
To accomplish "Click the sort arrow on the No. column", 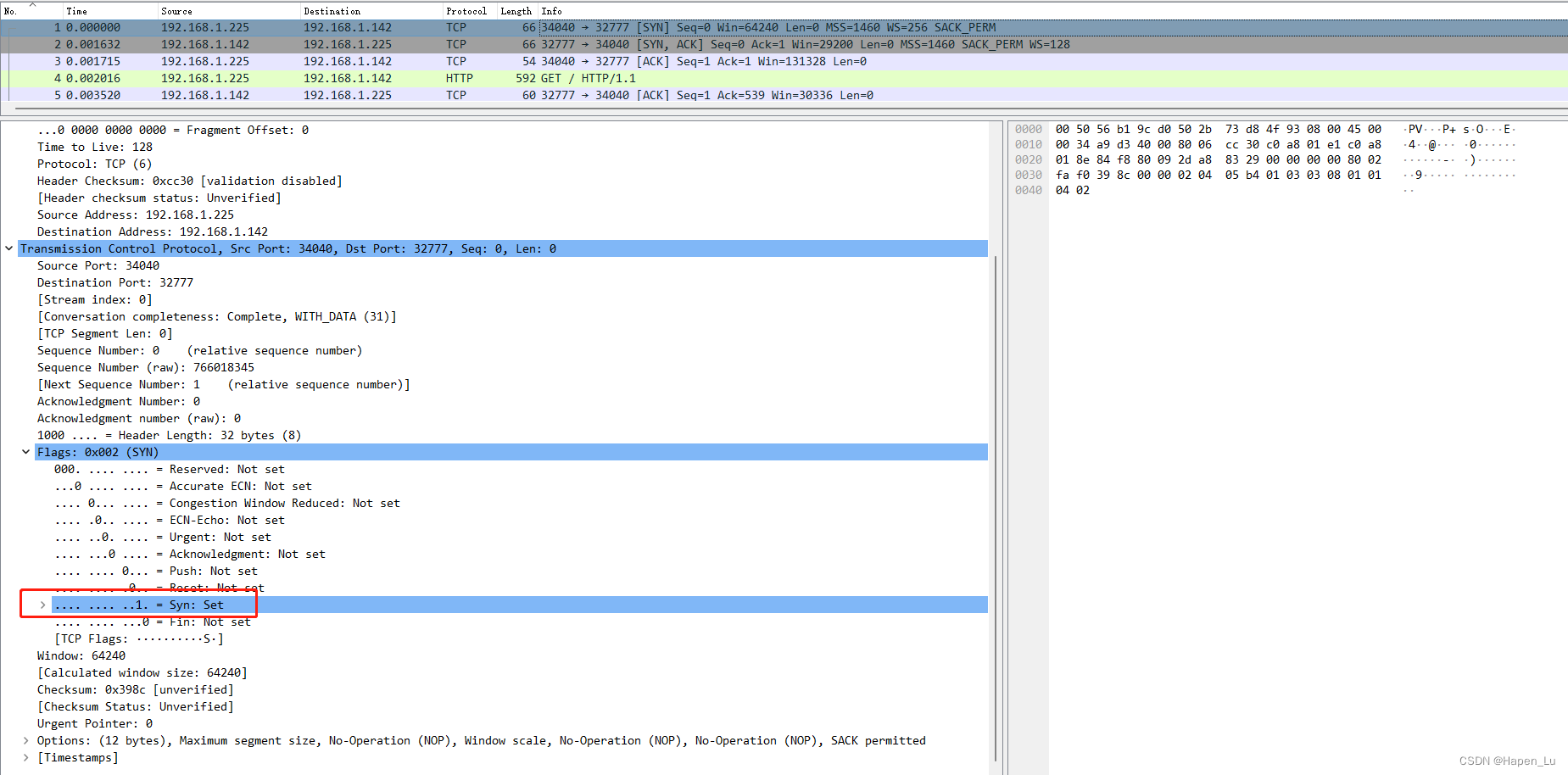I will pyautogui.click(x=34, y=7).
